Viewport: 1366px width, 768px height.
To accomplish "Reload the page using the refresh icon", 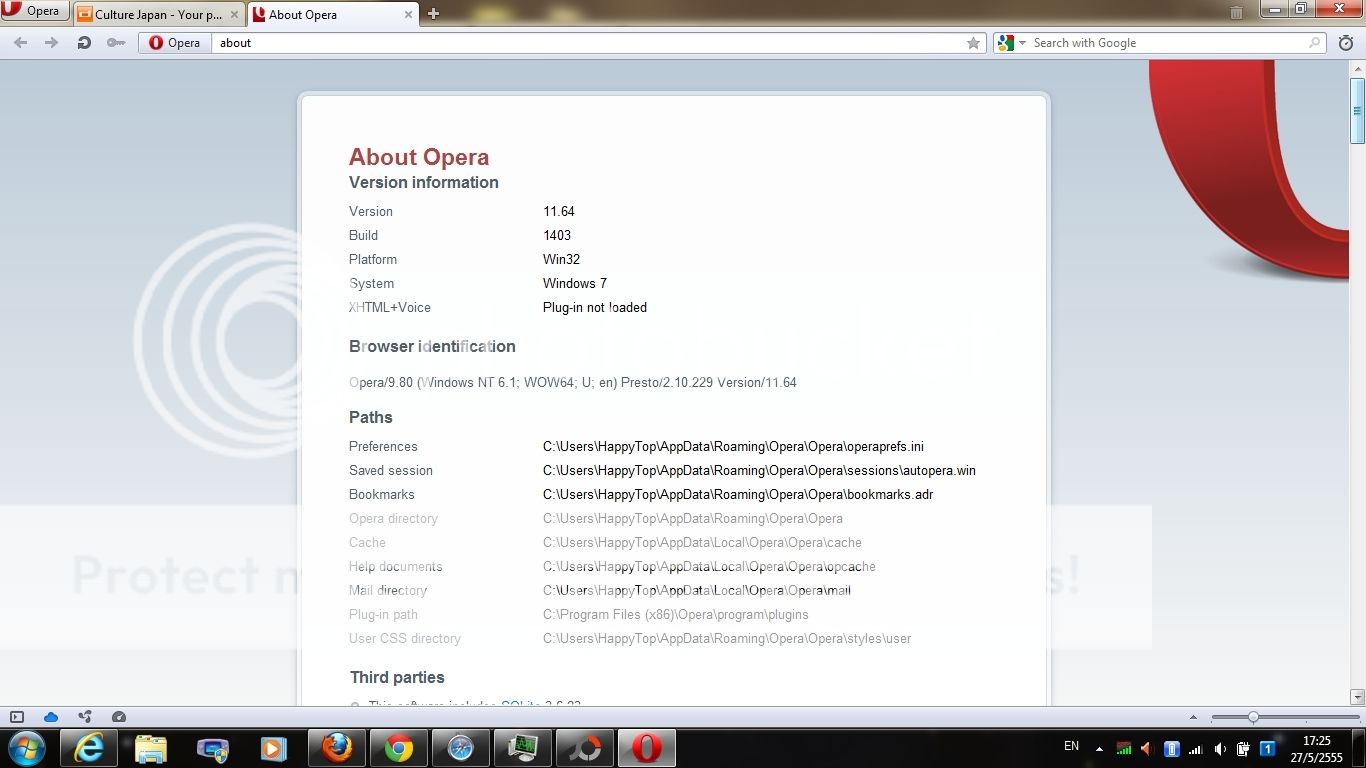I will coord(83,43).
